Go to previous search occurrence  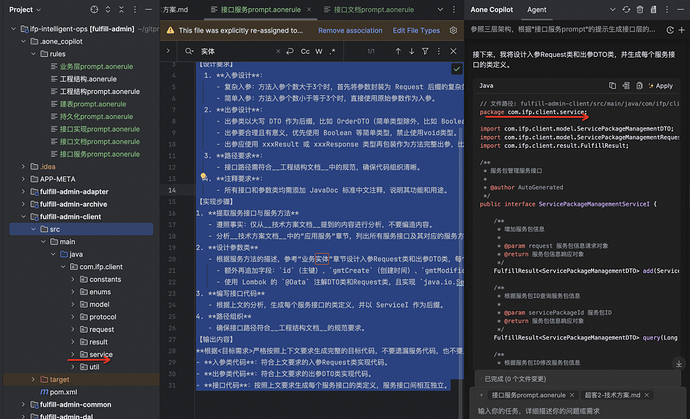[x=398, y=51]
